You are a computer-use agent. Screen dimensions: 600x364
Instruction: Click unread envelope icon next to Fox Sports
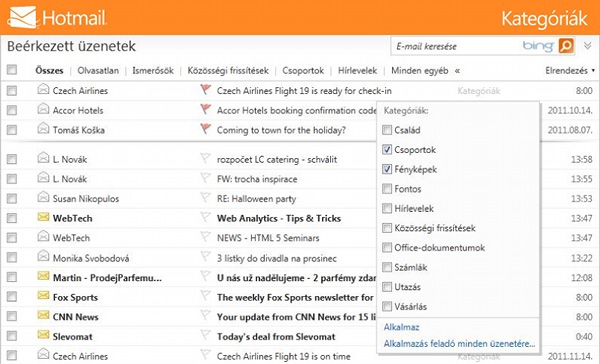point(43,295)
